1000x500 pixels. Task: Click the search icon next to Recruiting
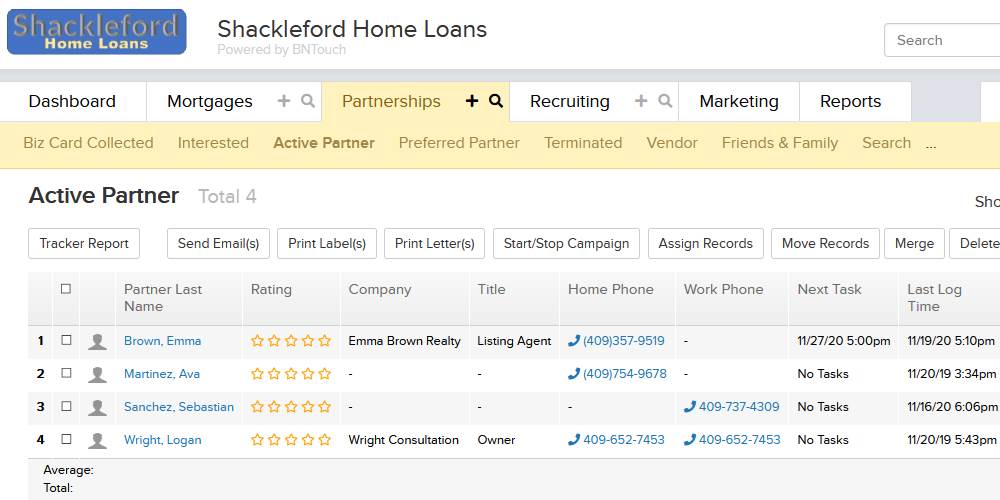(665, 101)
